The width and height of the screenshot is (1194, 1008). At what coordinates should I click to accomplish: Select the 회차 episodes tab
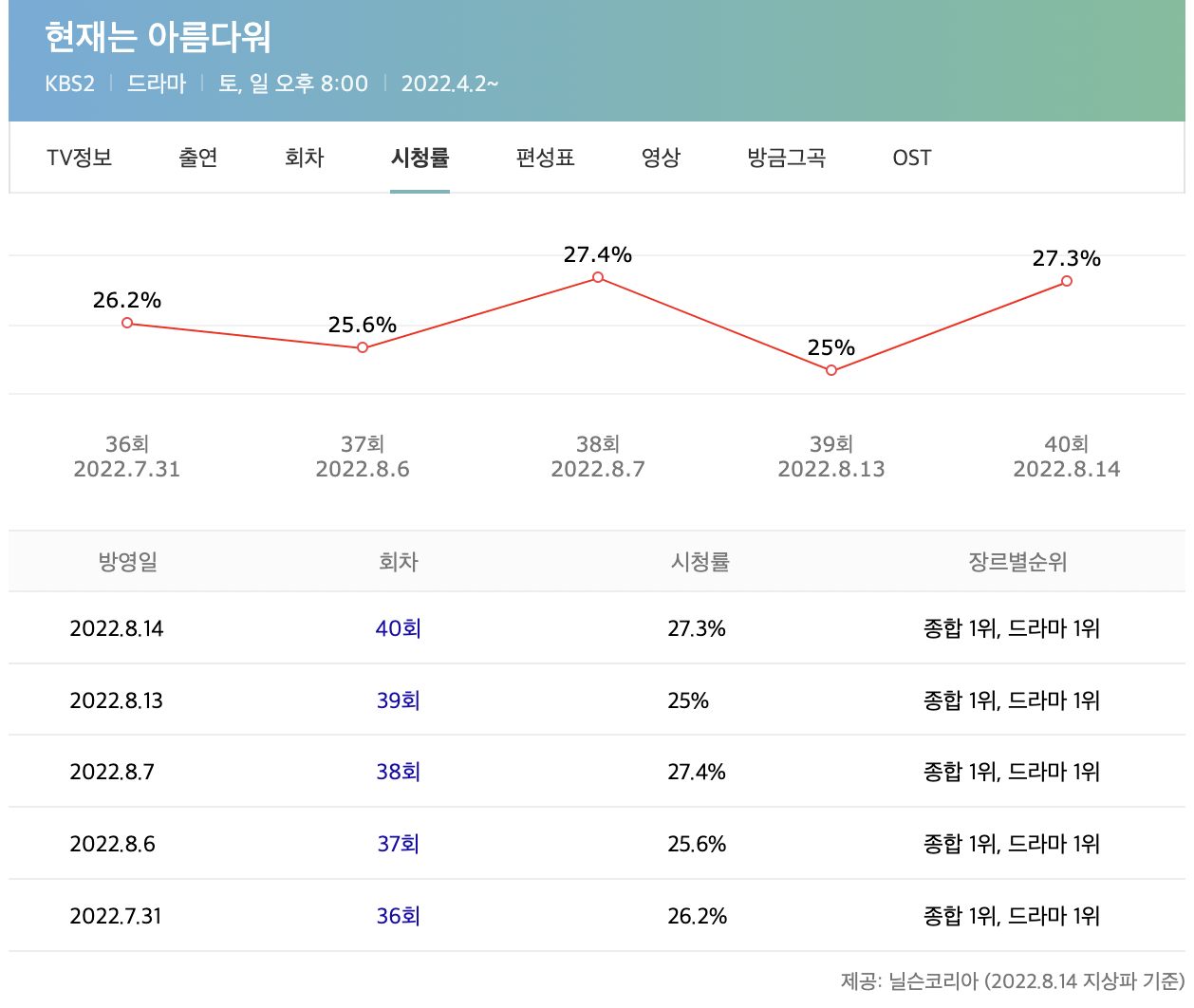tap(304, 159)
